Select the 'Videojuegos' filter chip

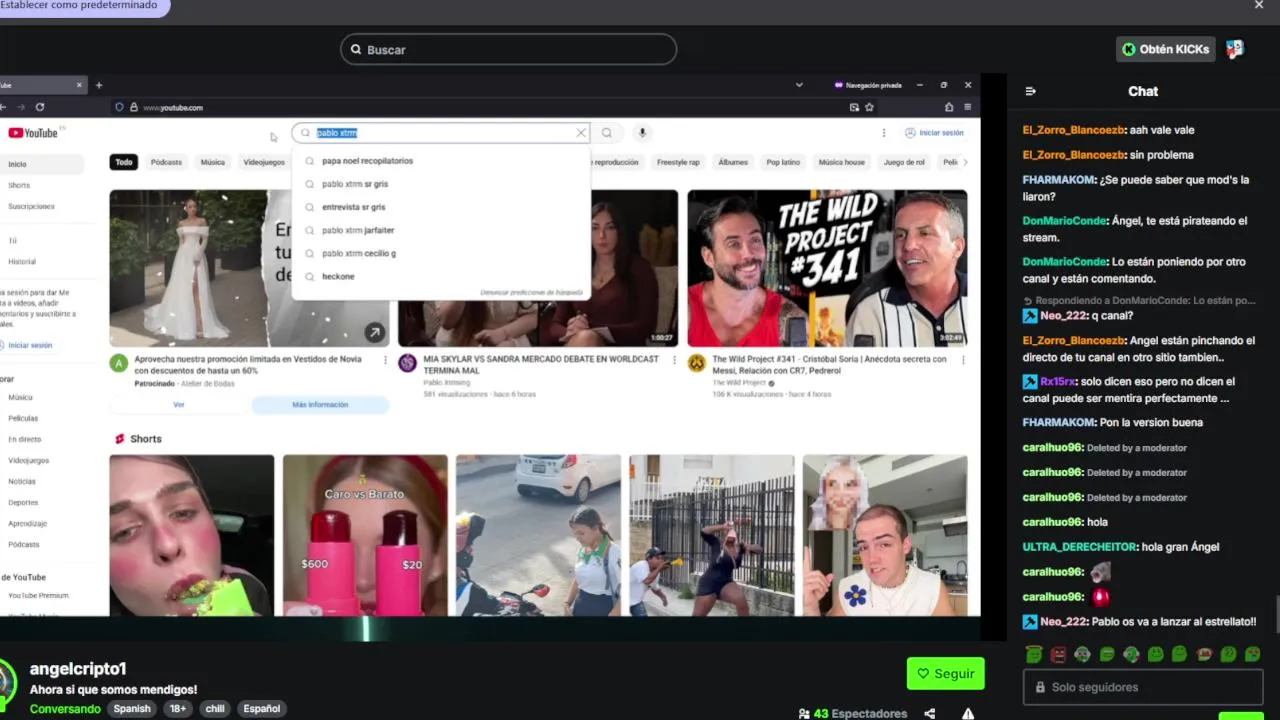pyautogui.click(x=264, y=162)
